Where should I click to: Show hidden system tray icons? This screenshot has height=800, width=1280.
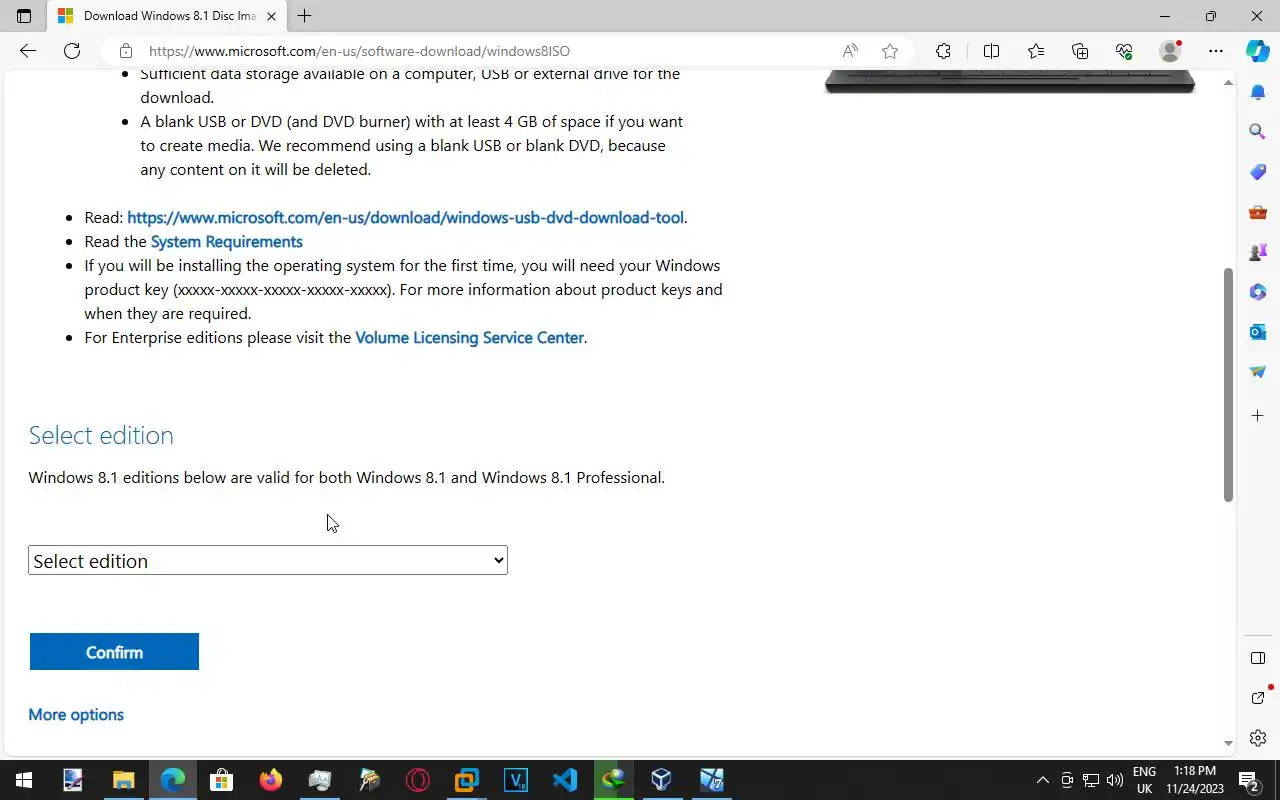[x=1042, y=780]
